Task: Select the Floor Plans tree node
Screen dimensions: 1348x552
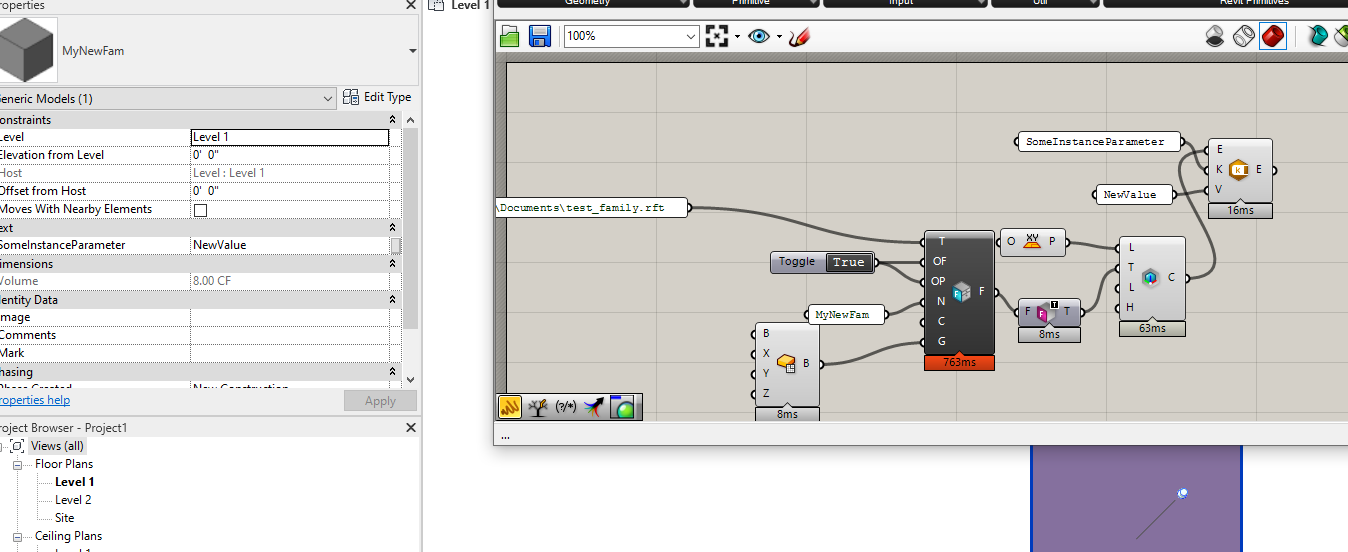Action: pyautogui.click(x=64, y=464)
